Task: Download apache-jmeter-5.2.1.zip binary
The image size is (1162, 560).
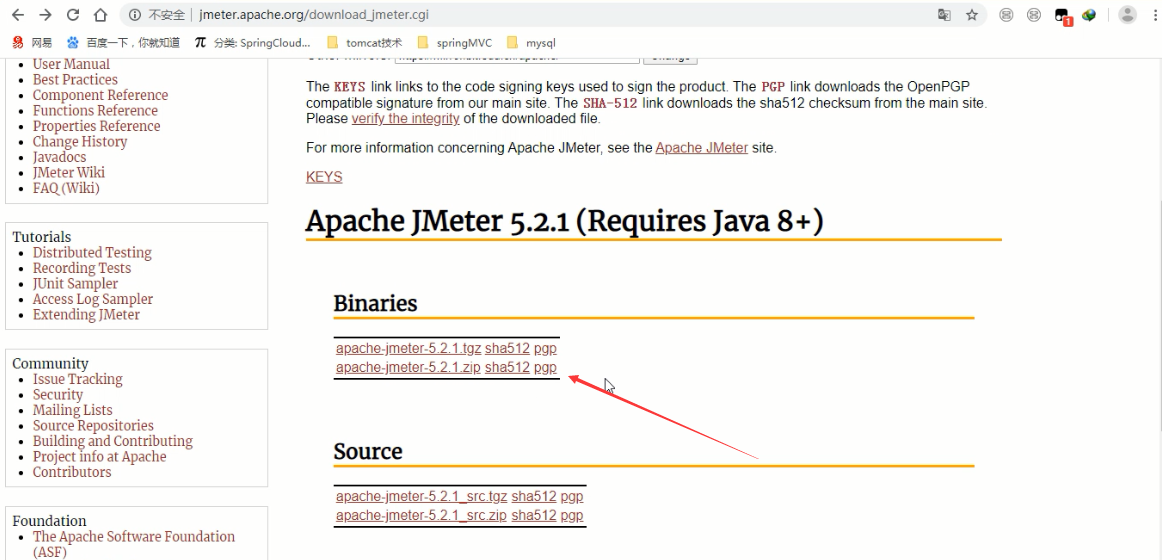Action: pyautogui.click(x=408, y=367)
